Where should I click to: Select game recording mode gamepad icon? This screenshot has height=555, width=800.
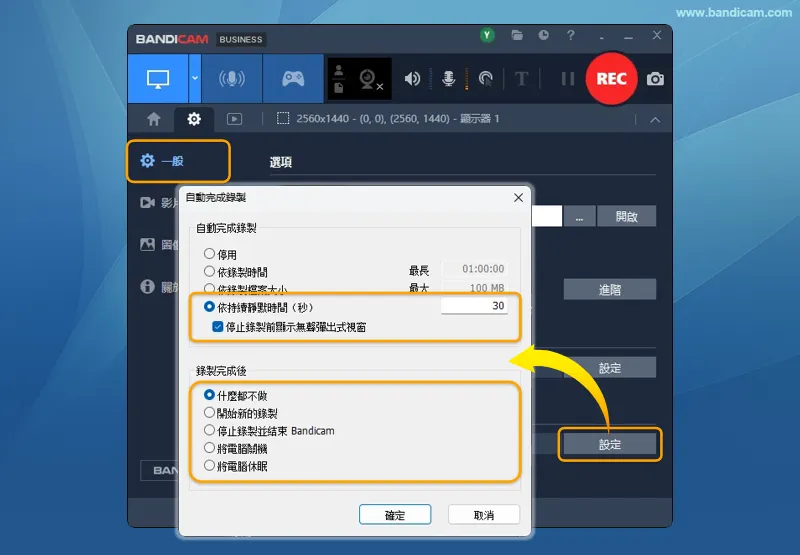293,79
